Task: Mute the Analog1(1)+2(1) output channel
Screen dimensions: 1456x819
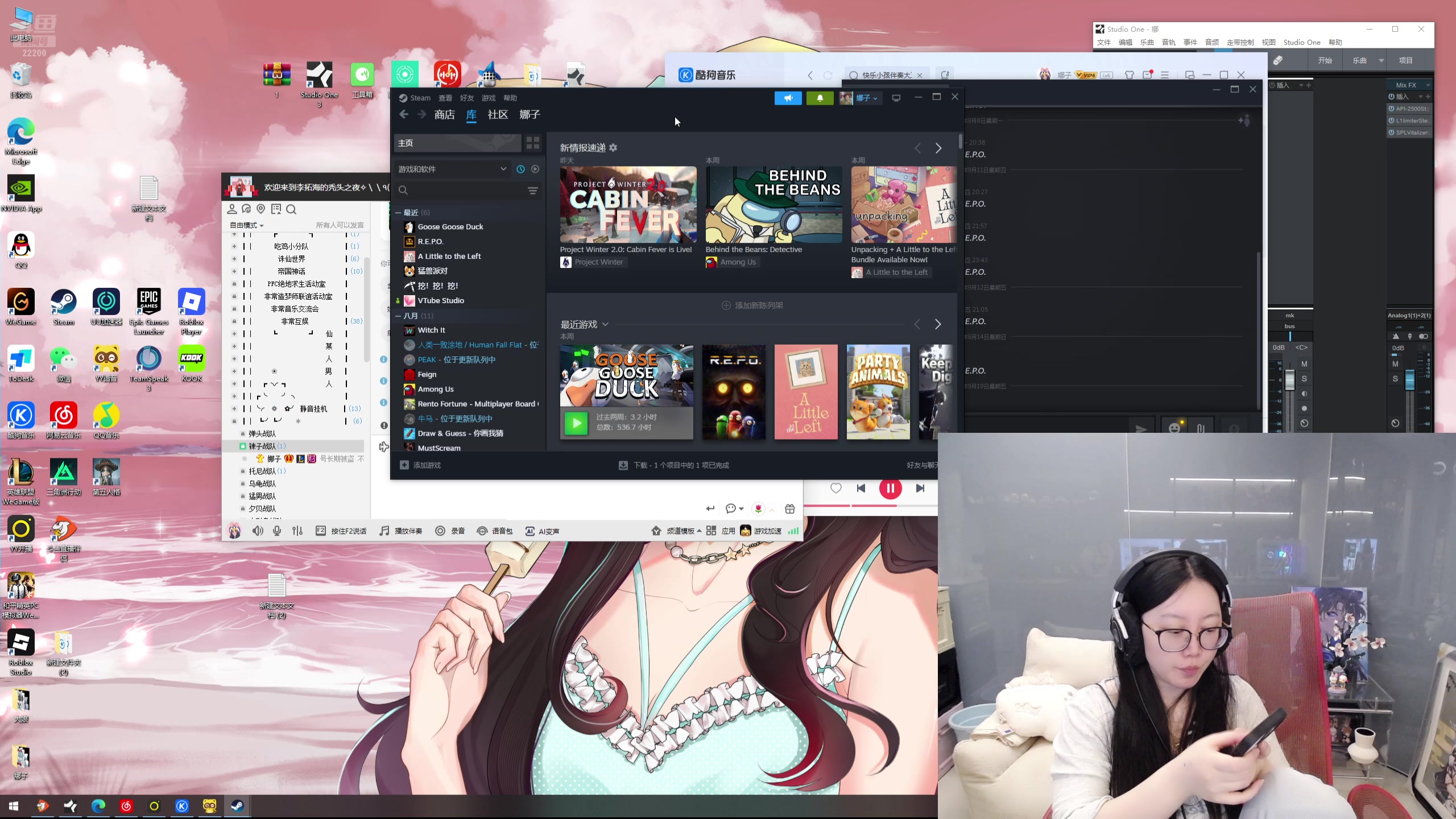Action: pyautogui.click(x=1395, y=364)
